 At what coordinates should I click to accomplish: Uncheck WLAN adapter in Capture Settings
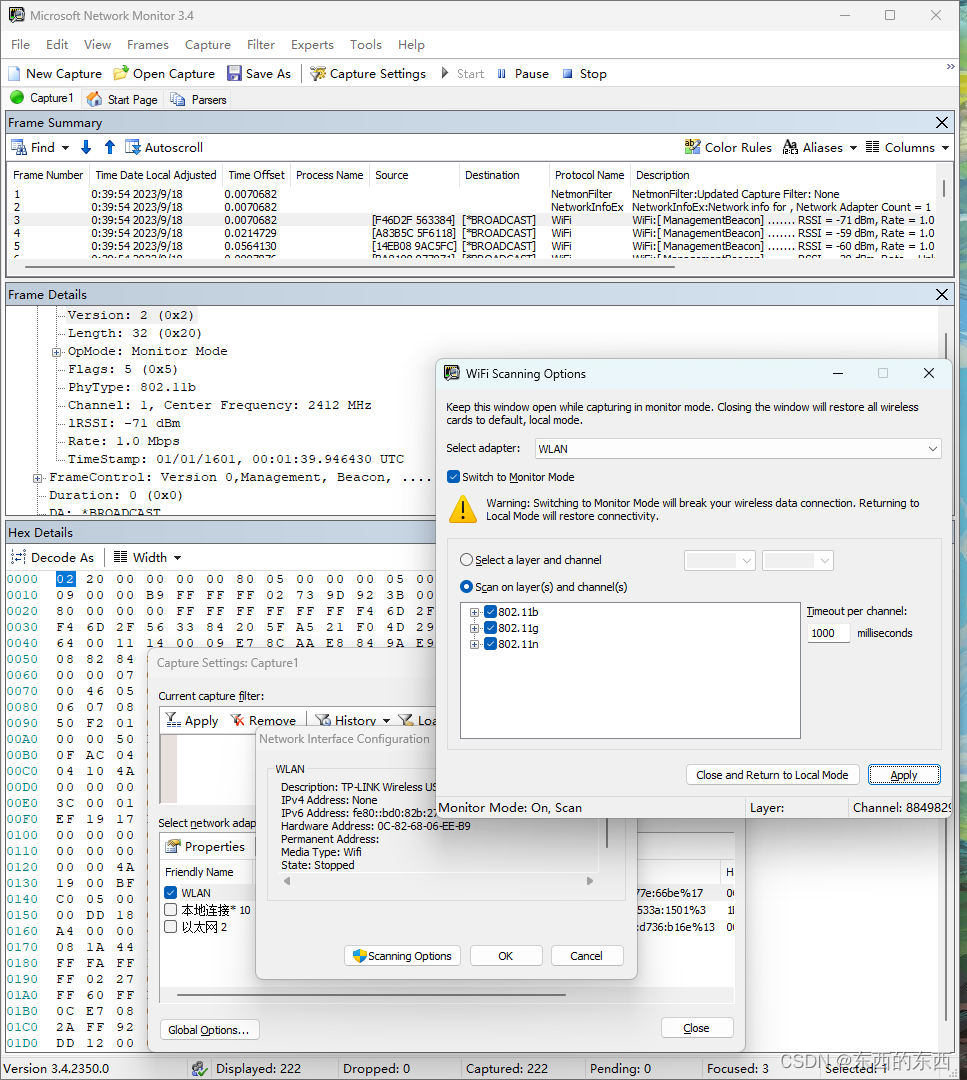171,893
